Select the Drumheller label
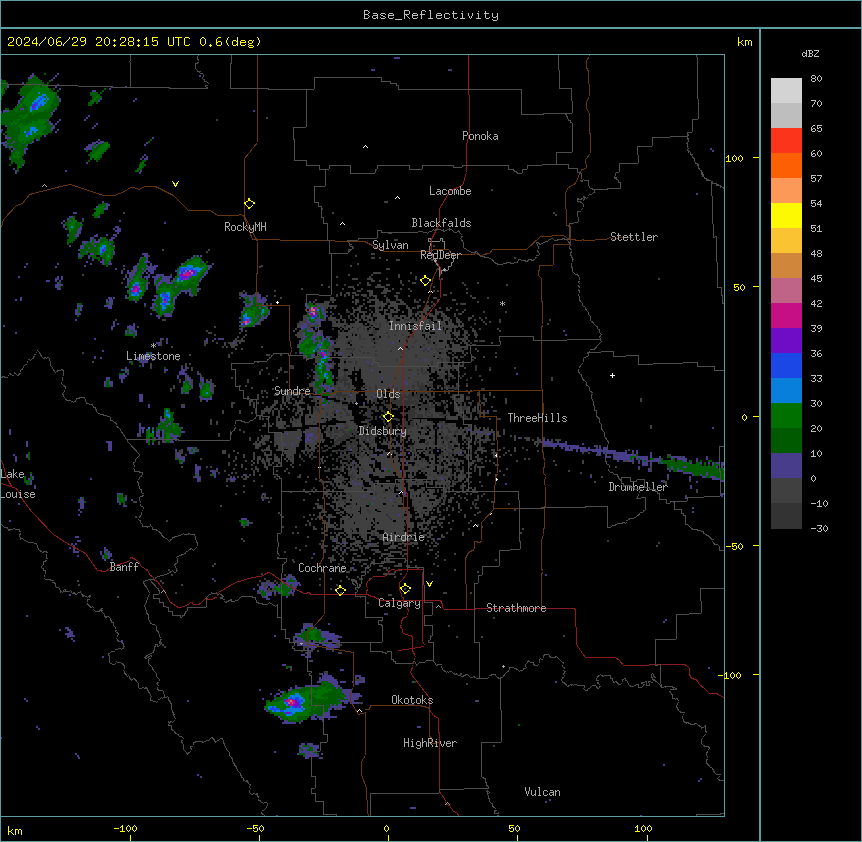 638,487
